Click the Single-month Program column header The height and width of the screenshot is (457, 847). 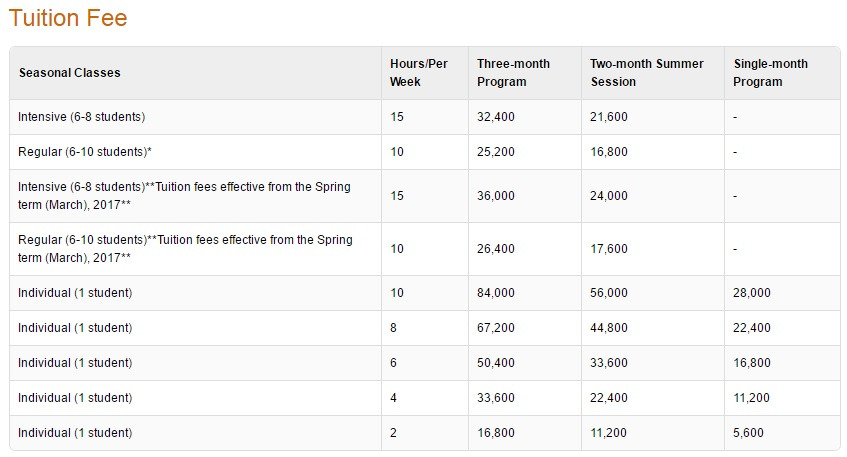(770, 73)
